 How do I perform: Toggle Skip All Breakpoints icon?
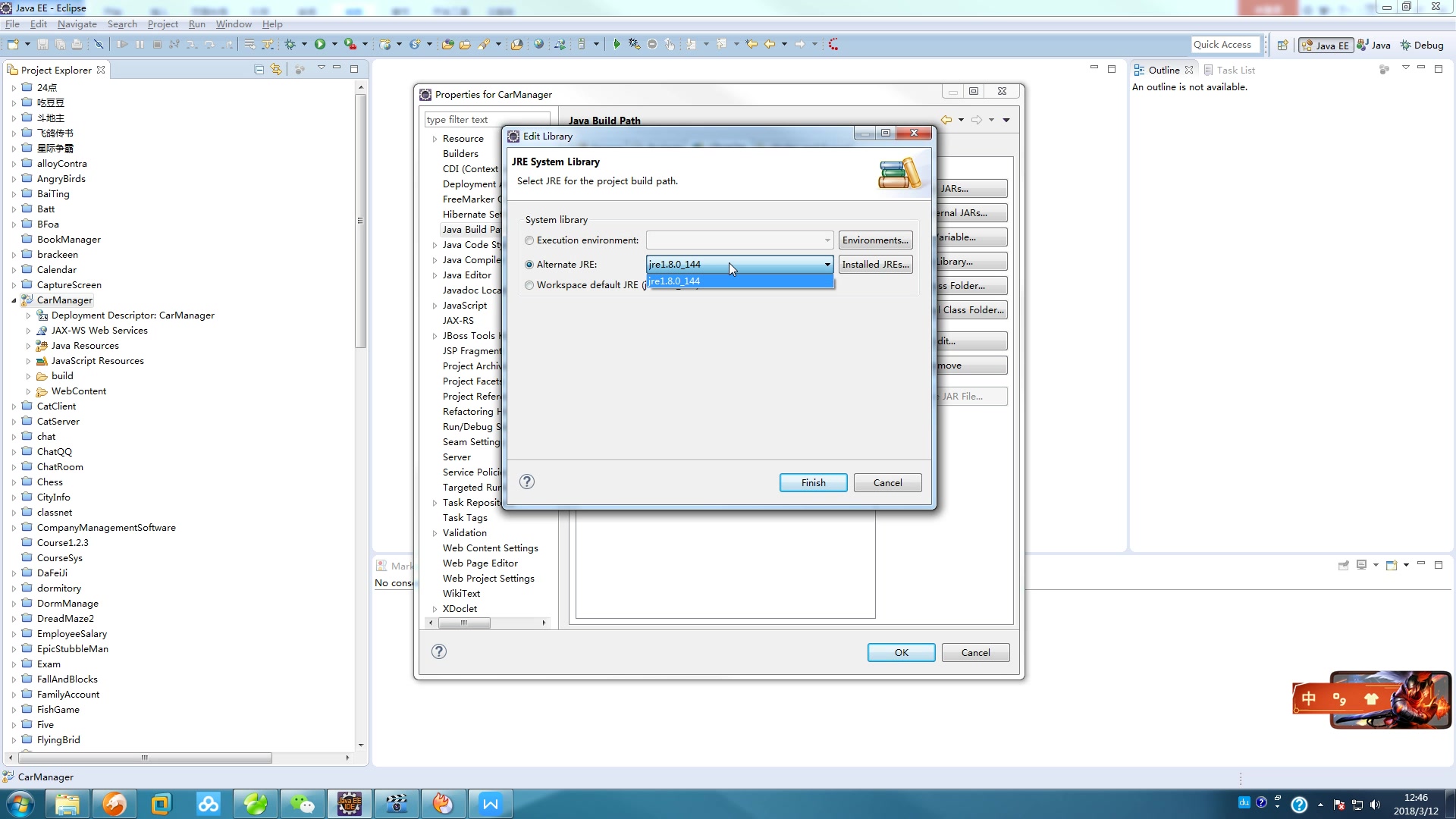click(x=98, y=45)
